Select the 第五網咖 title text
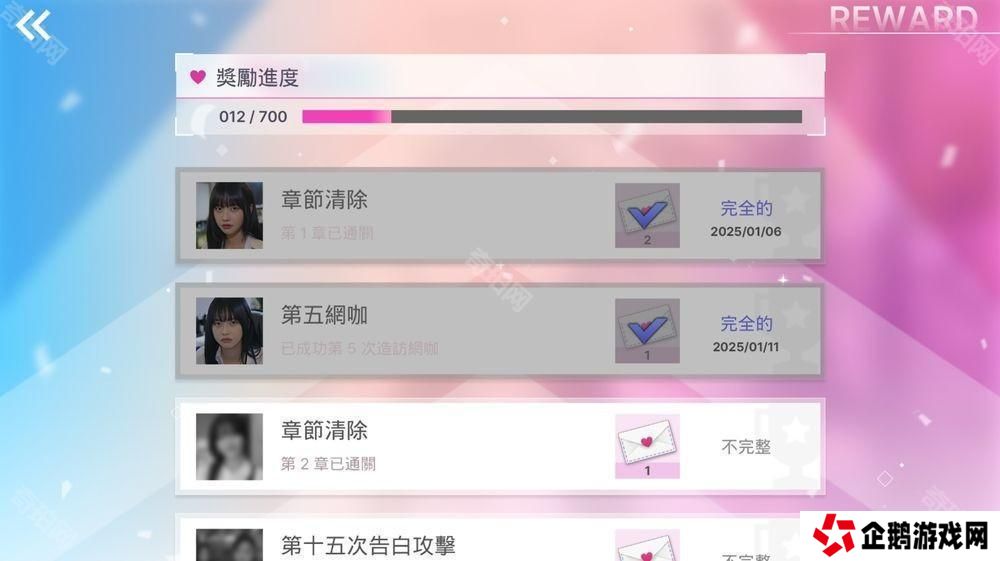The image size is (1000, 561). click(x=324, y=315)
